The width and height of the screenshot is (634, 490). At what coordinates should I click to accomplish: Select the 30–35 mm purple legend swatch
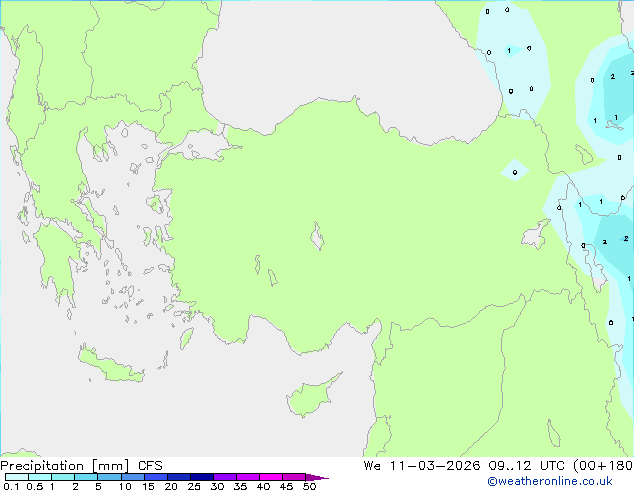[x=224, y=477]
